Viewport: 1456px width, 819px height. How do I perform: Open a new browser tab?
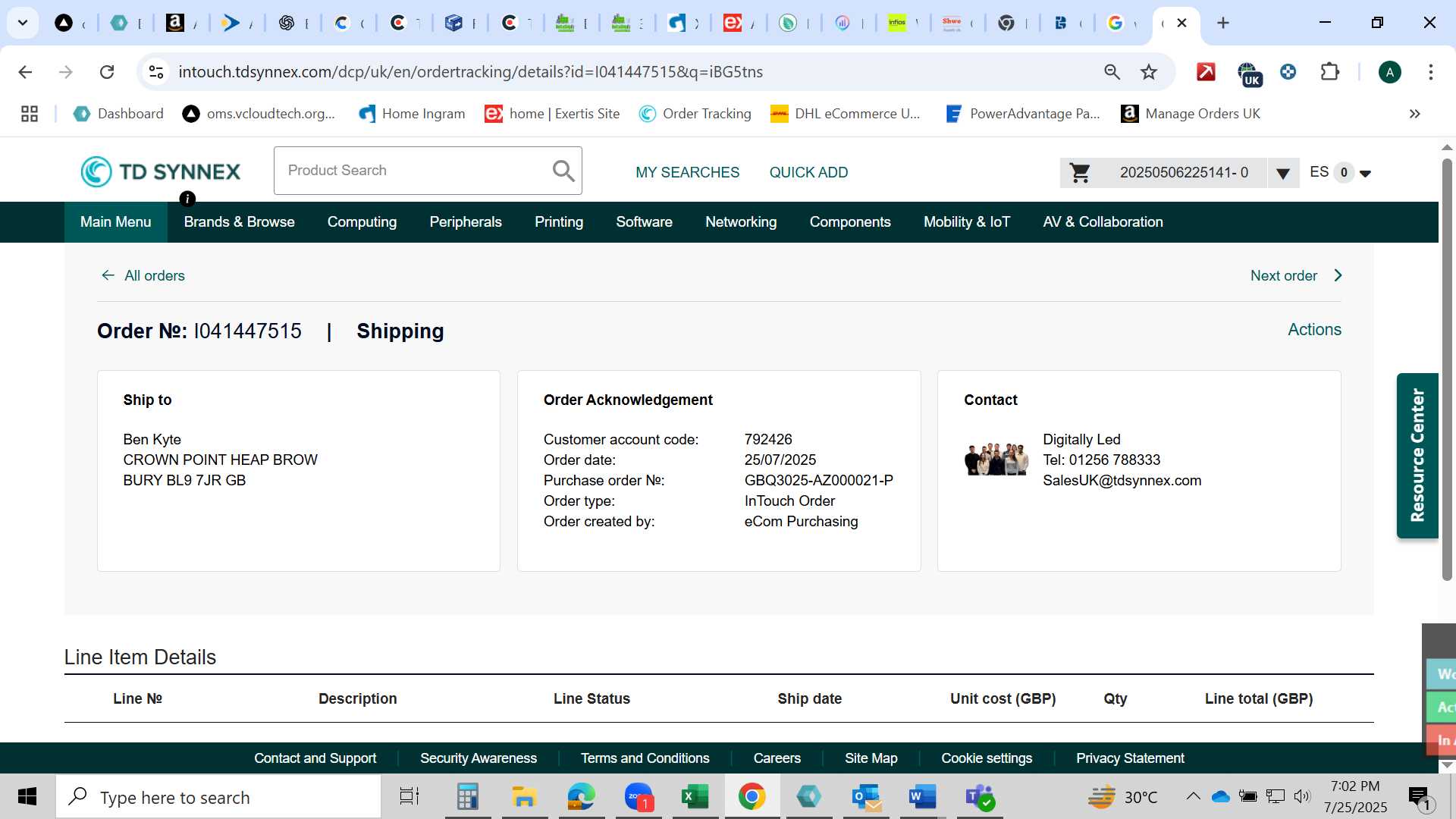click(x=1222, y=23)
